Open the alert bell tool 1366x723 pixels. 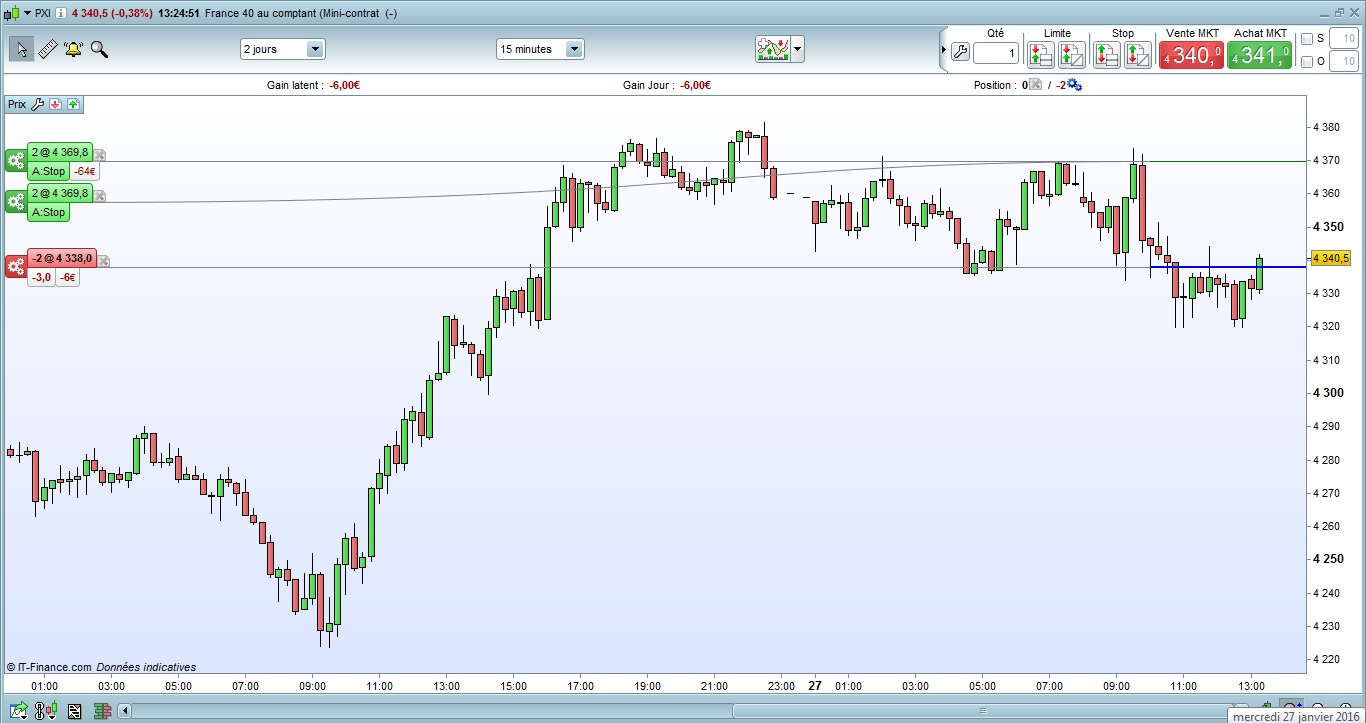tap(73, 49)
